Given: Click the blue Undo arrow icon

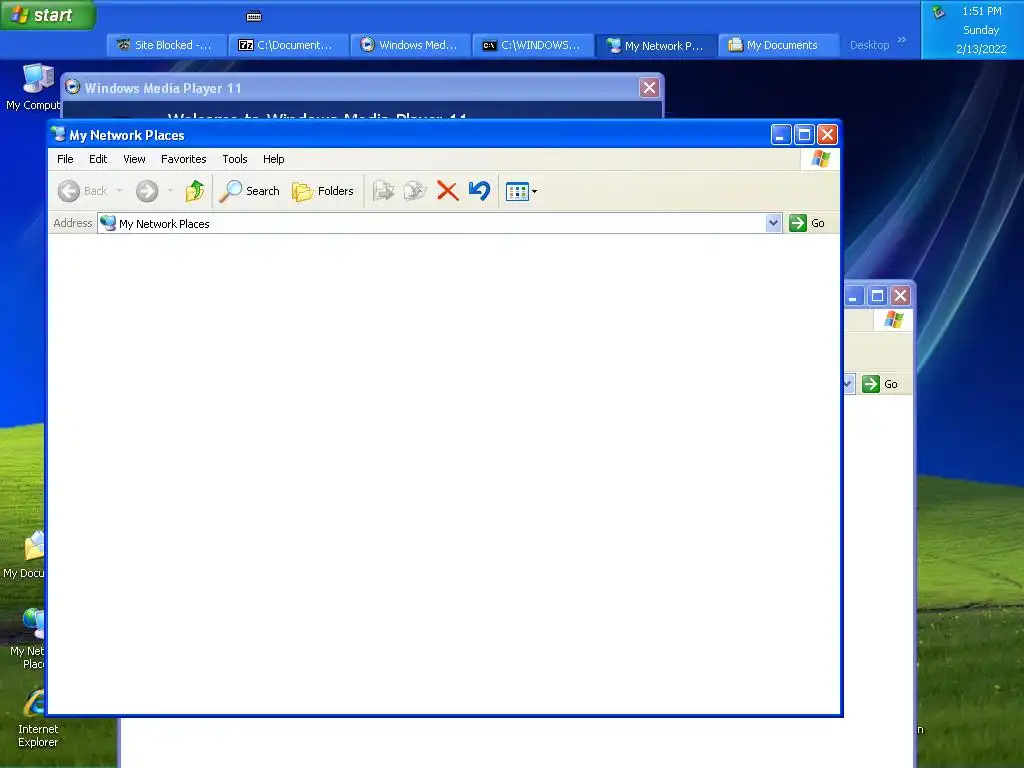Looking at the screenshot, I should tap(479, 191).
